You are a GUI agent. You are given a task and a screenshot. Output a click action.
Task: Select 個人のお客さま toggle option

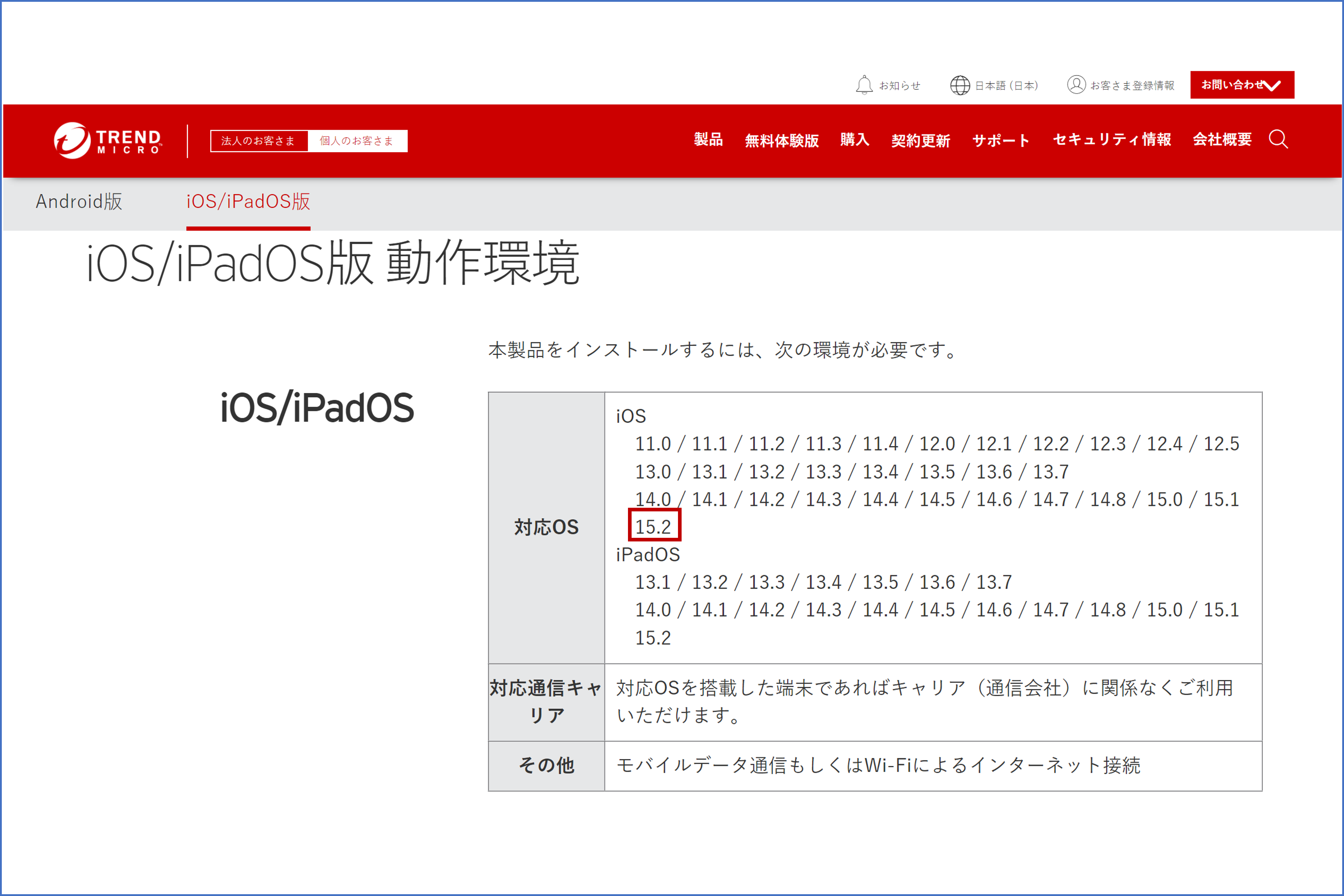[x=357, y=141]
